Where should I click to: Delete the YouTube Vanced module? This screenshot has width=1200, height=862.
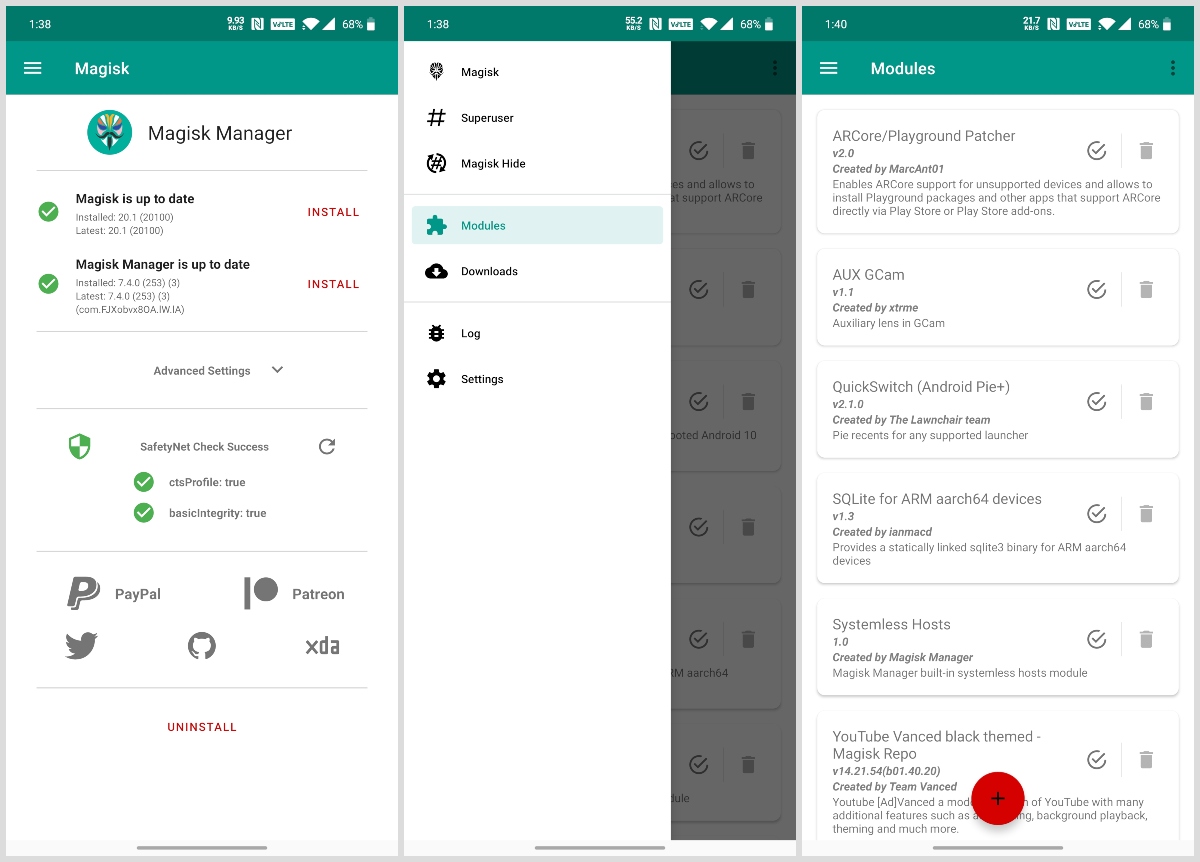[1147, 760]
